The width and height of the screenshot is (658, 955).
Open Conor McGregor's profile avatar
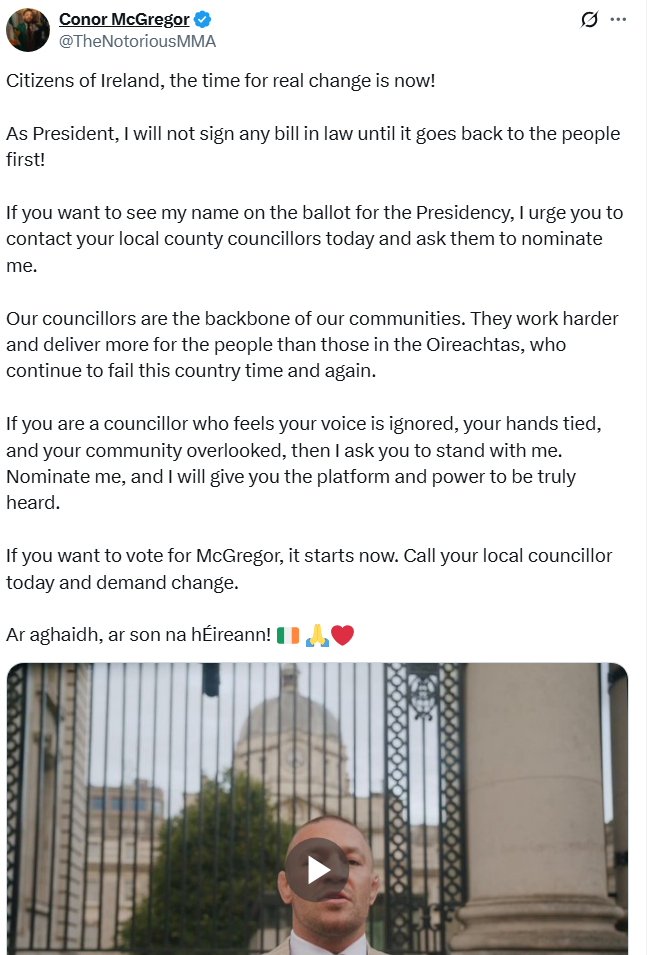[x=27, y=30]
